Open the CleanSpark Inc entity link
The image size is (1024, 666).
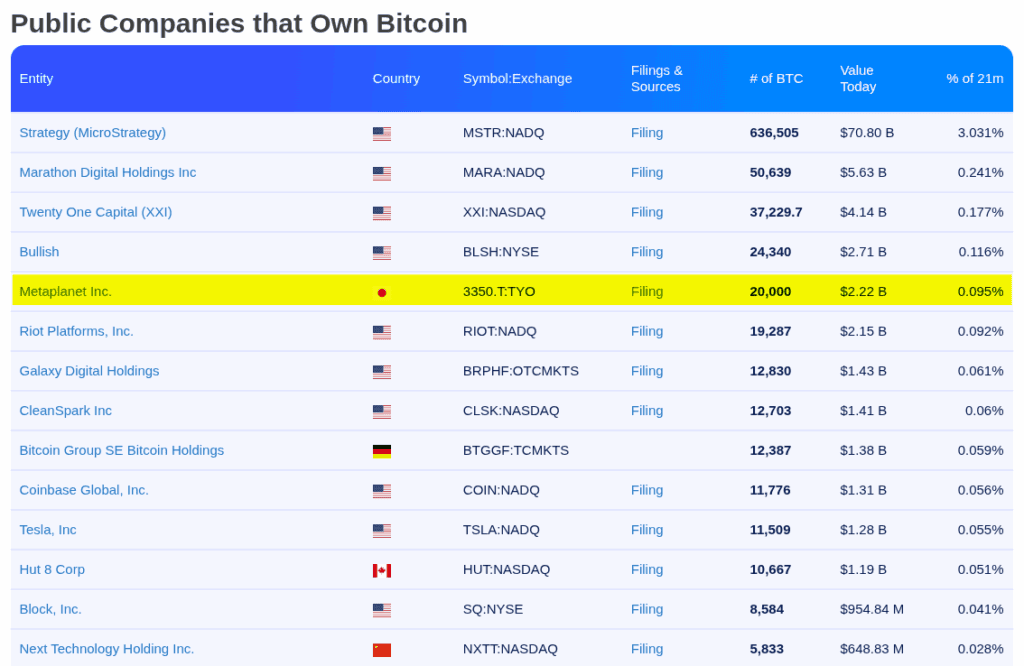tap(65, 411)
